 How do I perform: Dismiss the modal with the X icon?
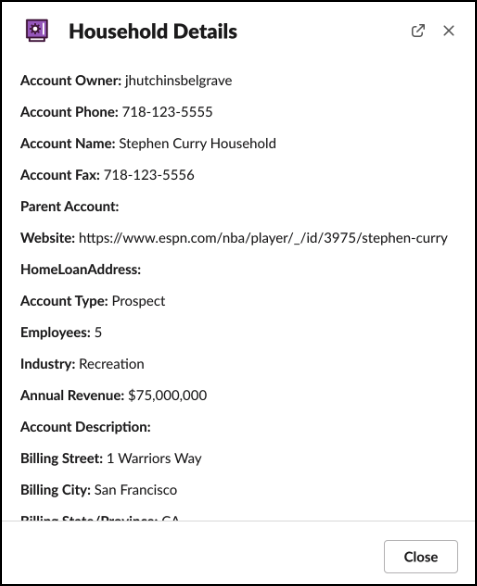click(x=449, y=31)
